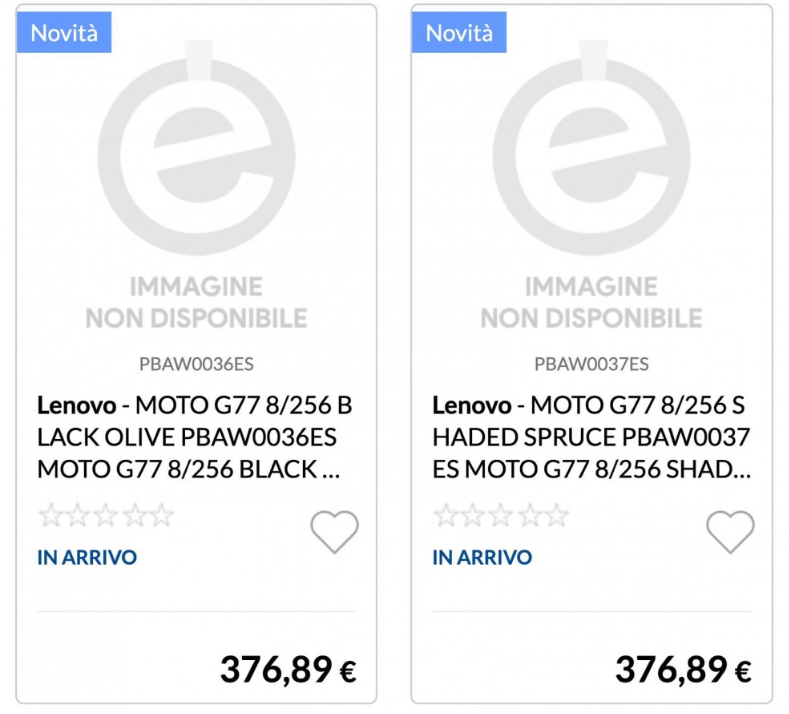
Task: Click the 376,89 € price of Shaded Spruce model
Action: 683,671
